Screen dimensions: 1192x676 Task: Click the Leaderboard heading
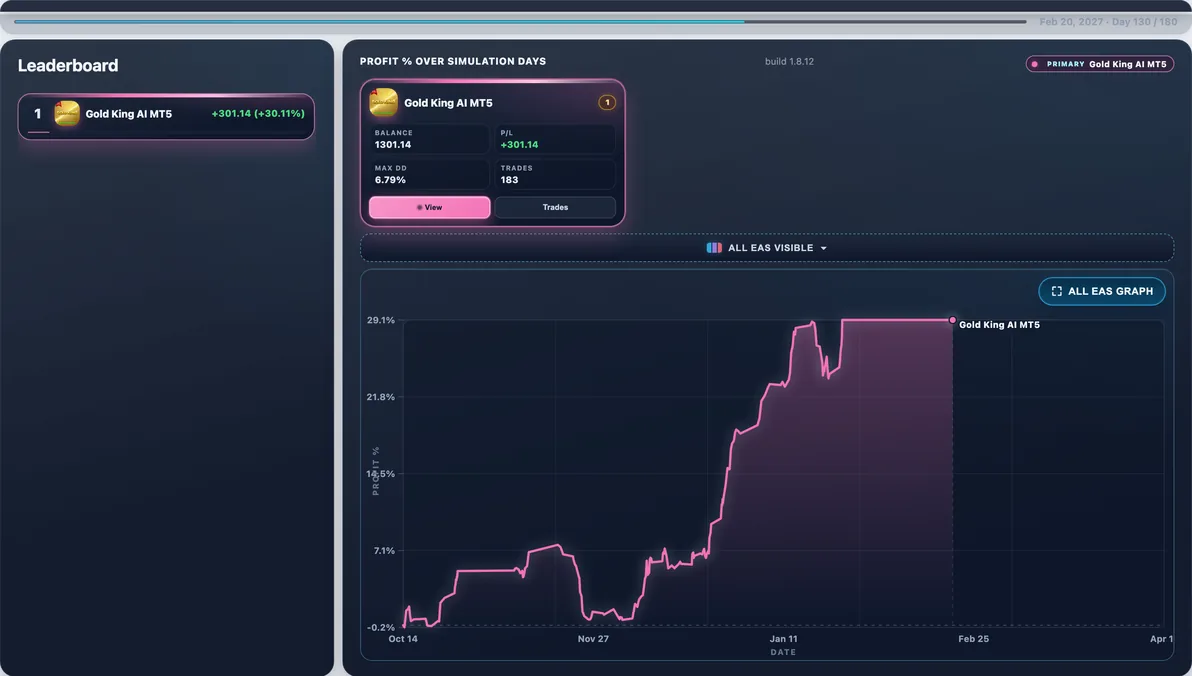(x=68, y=65)
